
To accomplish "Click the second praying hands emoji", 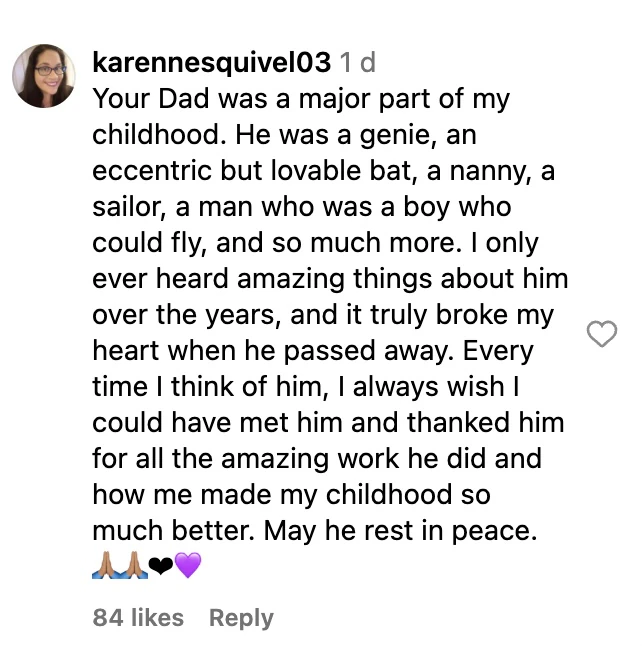I will [133, 567].
